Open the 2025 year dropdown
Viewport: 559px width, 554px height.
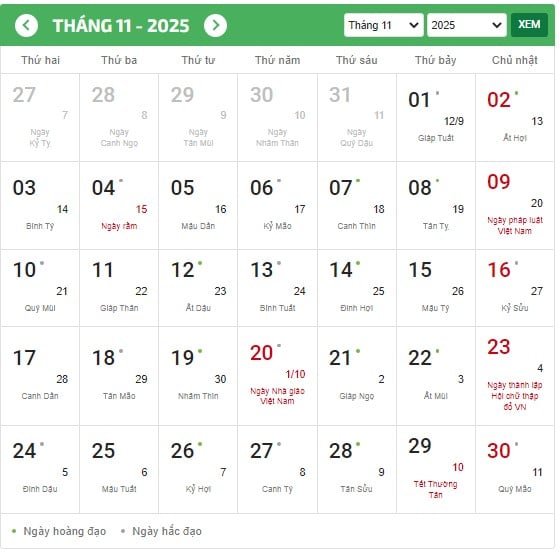pos(467,25)
